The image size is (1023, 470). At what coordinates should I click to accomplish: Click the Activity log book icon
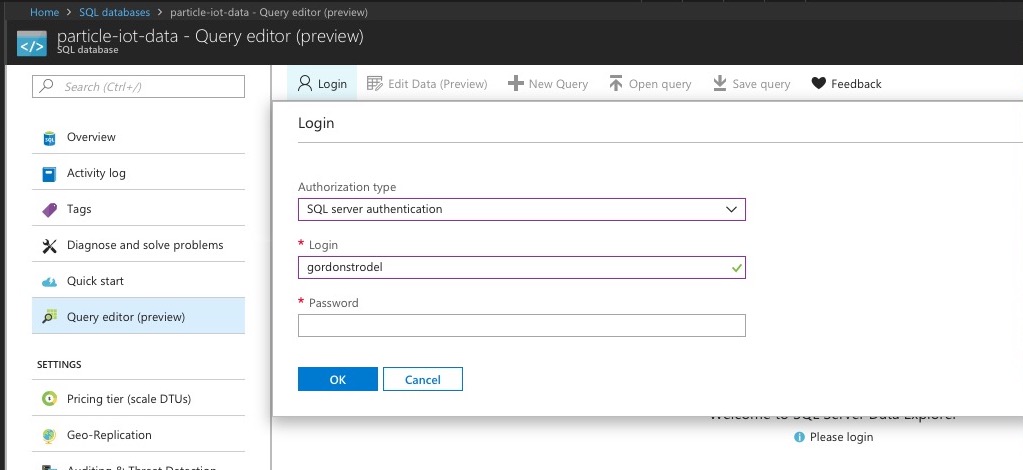49,174
